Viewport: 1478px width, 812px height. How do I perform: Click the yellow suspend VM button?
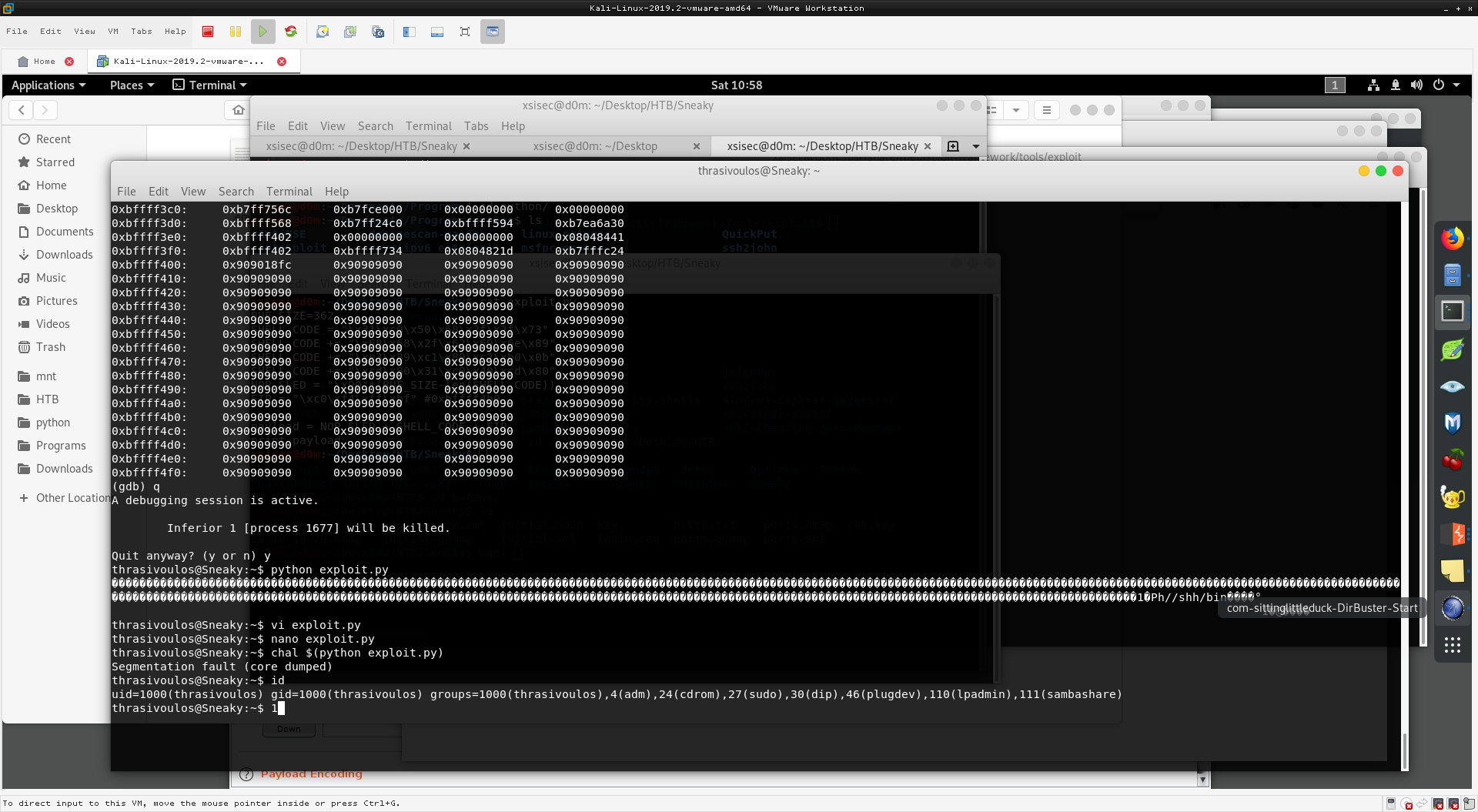tap(236, 32)
